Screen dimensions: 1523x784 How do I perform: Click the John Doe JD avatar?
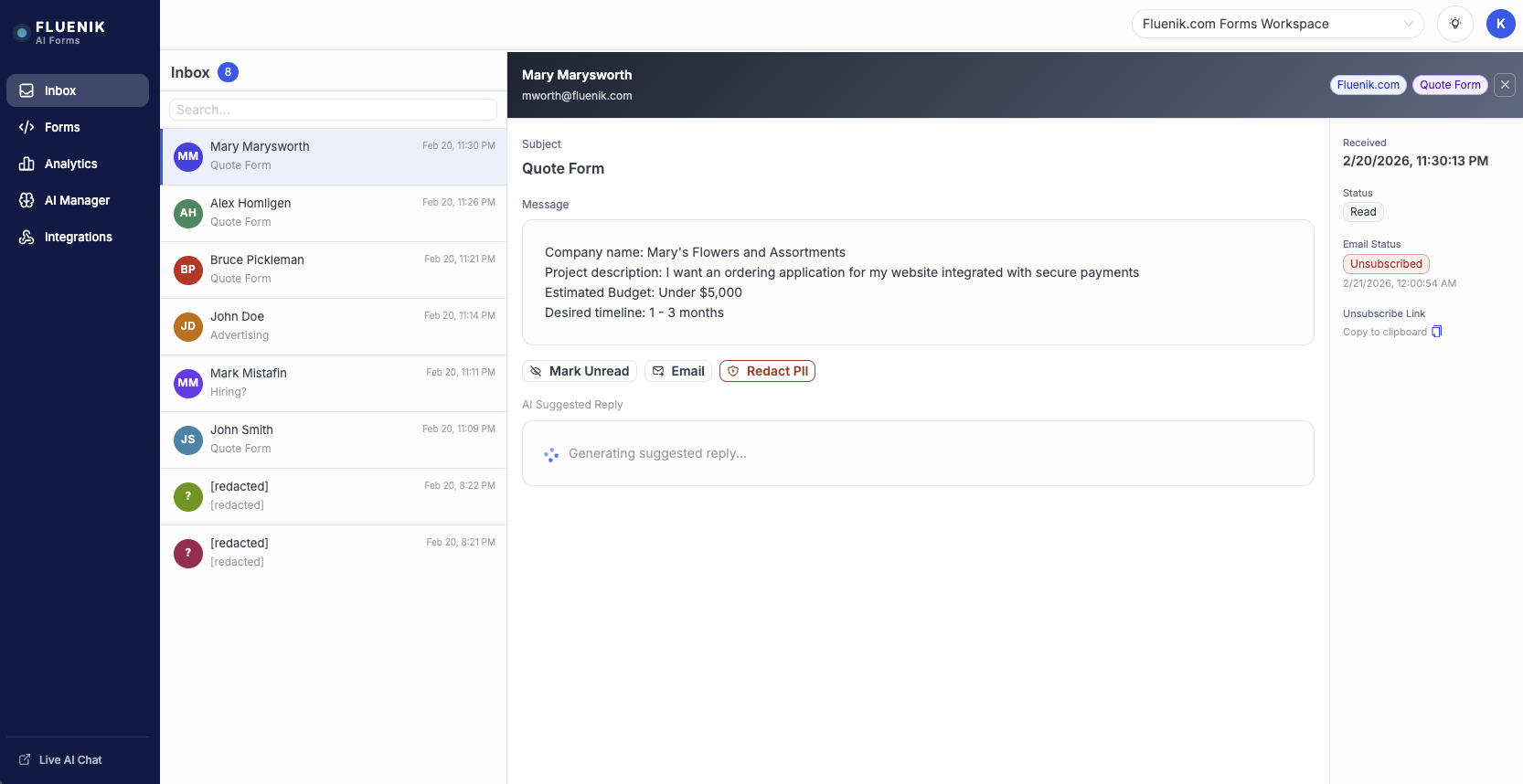point(188,326)
